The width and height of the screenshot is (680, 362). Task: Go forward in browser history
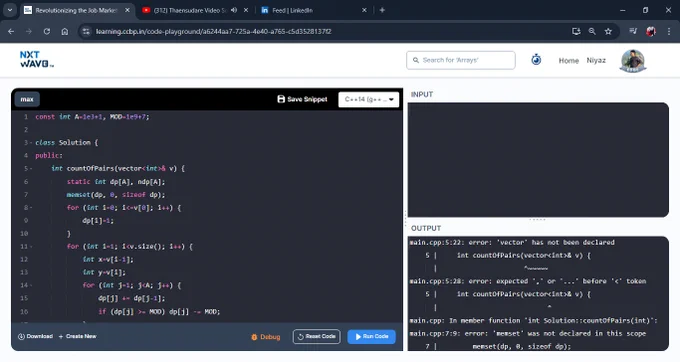tap(29, 31)
